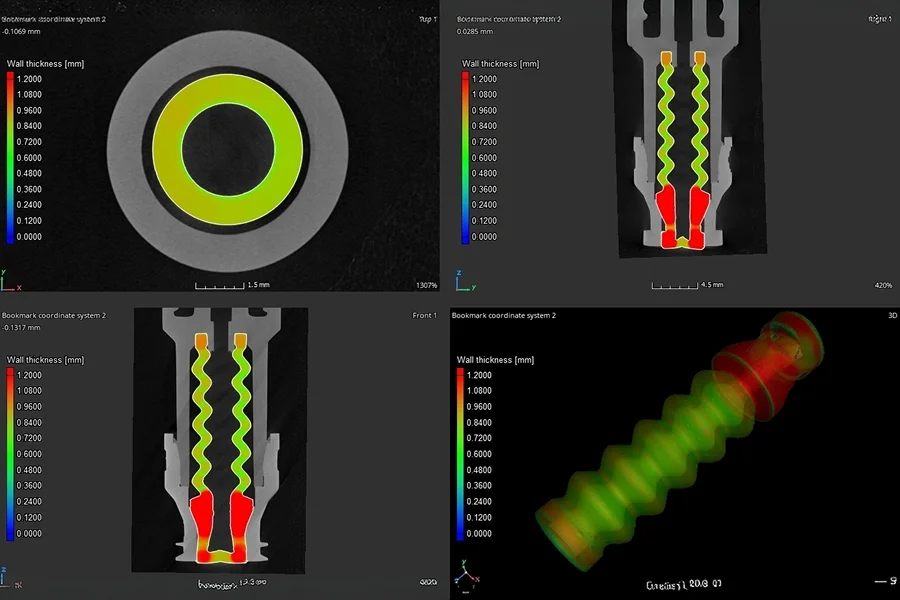Click the 0.9600 legend value in the 3D pane

pos(479,407)
